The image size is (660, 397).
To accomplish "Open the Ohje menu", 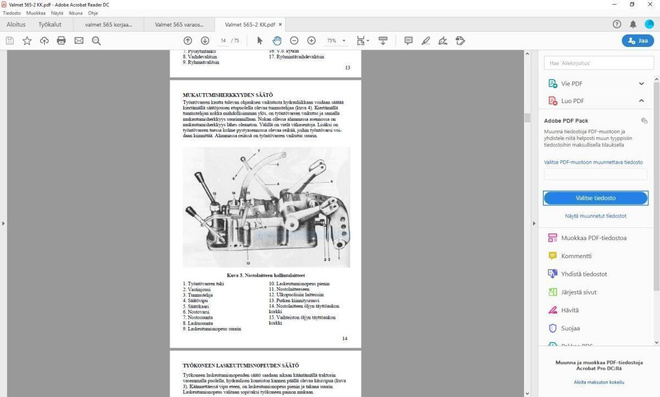I will [x=93, y=13].
